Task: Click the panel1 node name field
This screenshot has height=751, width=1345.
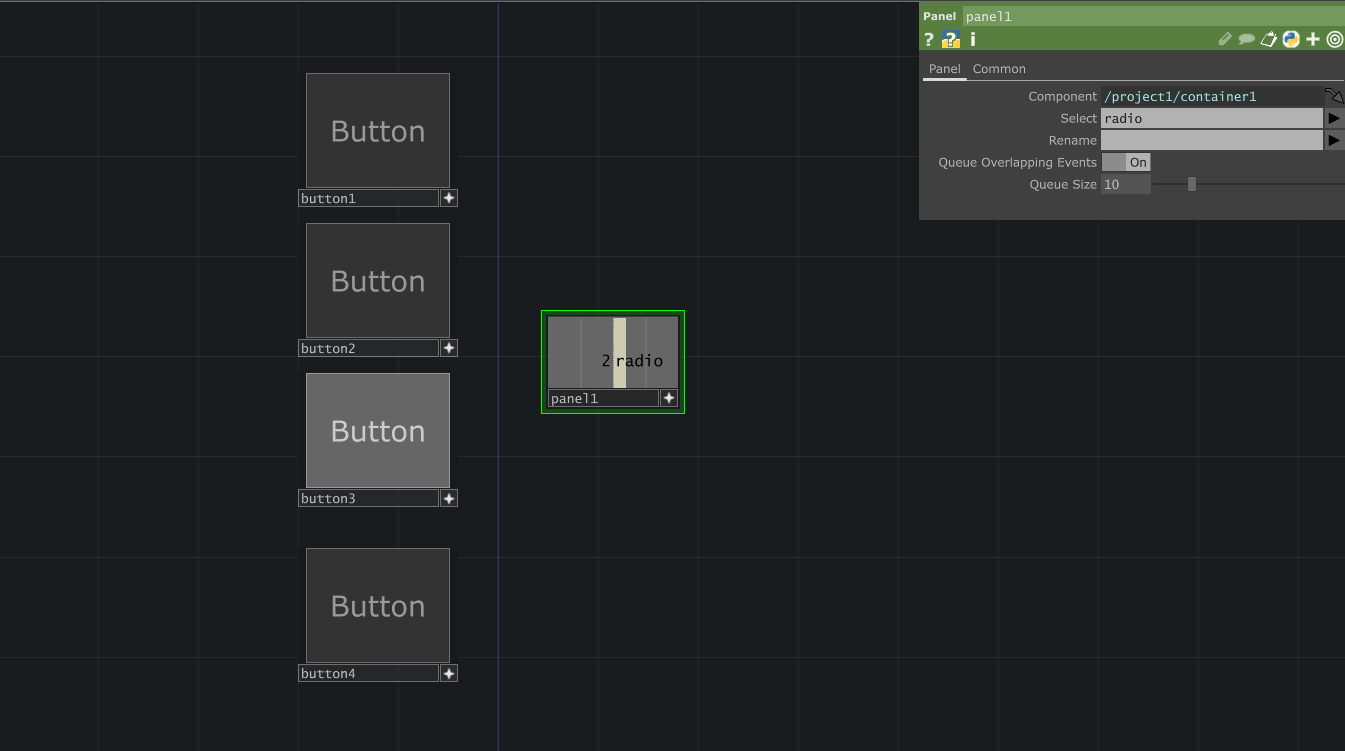Action: [592, 398]
